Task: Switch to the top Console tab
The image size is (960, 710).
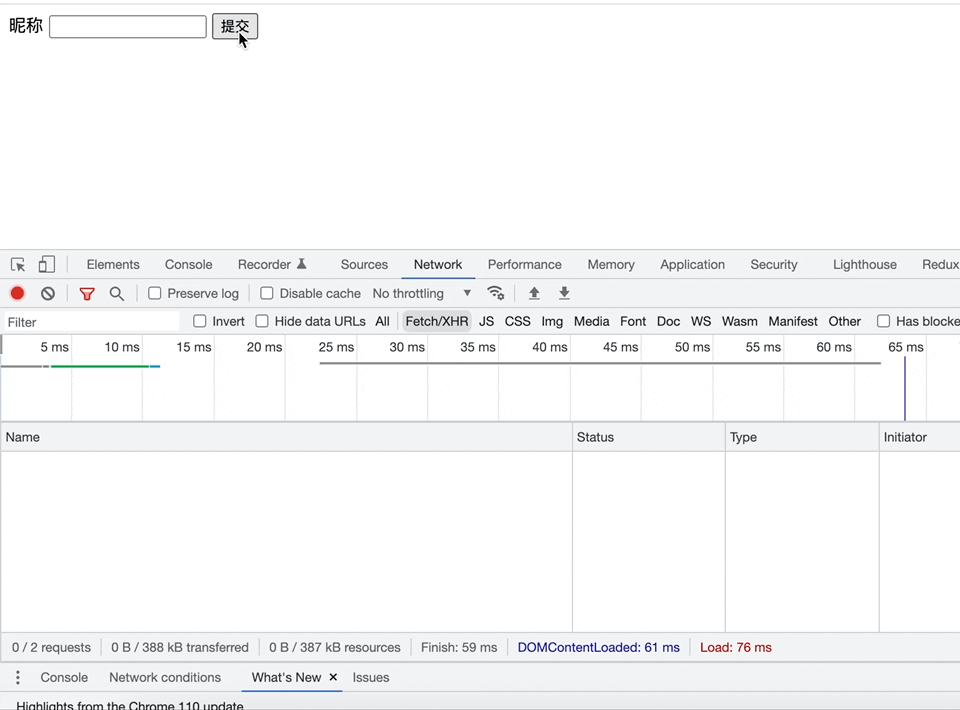Action: tap(189, 264)
